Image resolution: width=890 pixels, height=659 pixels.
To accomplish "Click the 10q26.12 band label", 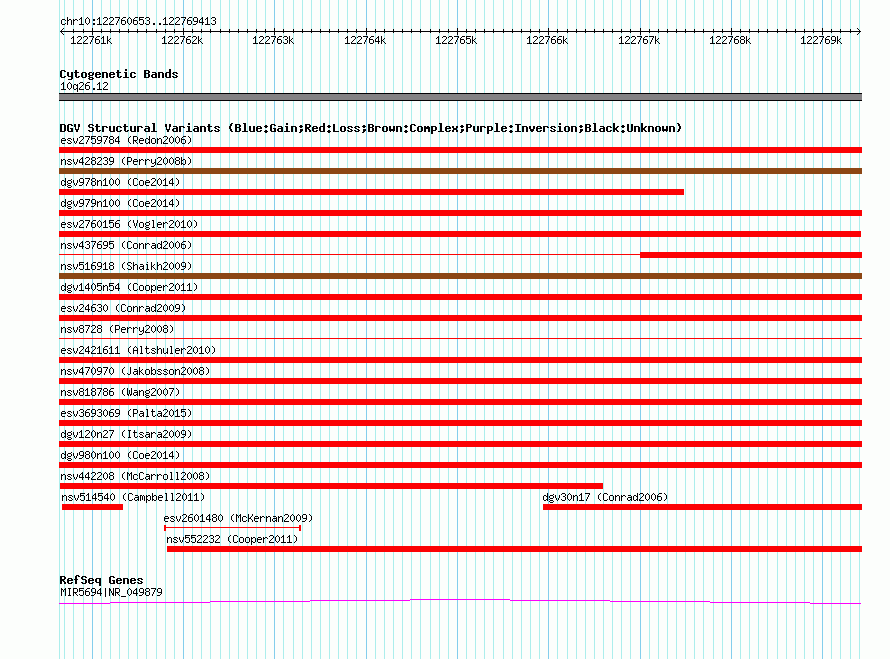I will (x=84, y=86).
